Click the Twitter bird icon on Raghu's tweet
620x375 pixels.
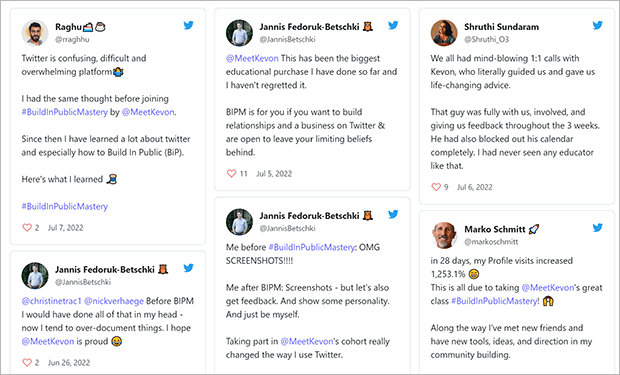coord(189,25)
